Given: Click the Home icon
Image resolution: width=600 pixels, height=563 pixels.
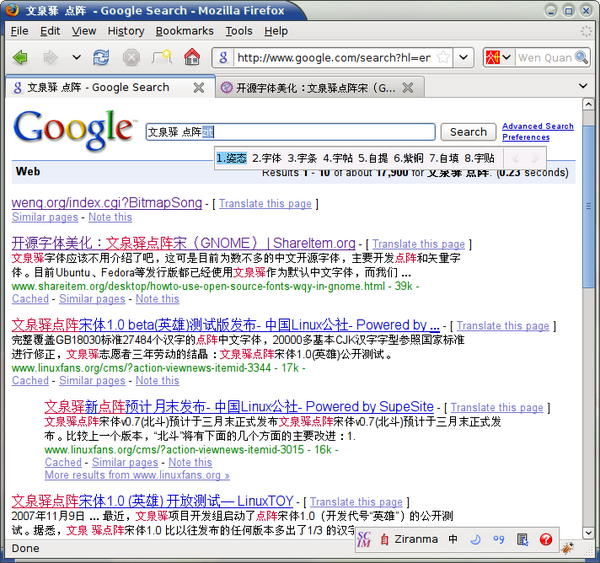Looking at the screenshot, I should click(x=192, y=58).
